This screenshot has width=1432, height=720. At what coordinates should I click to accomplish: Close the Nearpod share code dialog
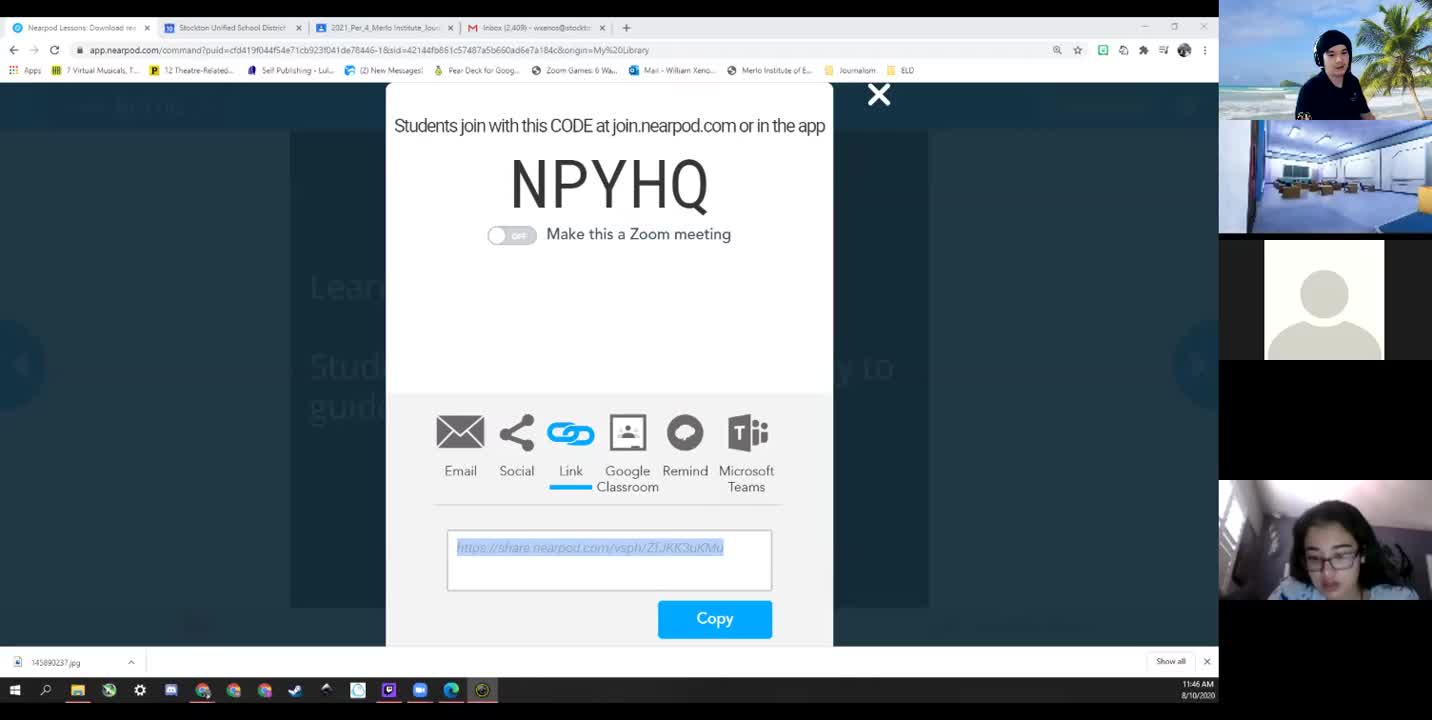point(878,95)
